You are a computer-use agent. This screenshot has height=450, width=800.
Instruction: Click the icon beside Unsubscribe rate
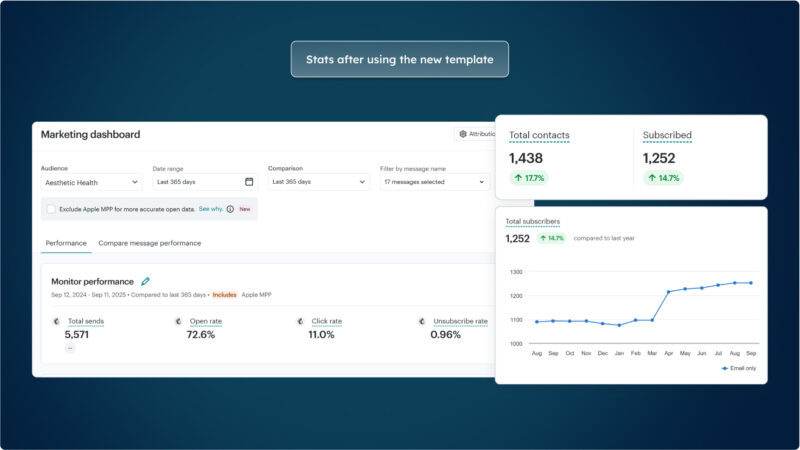pyautogui.click(x=422, y=321)
